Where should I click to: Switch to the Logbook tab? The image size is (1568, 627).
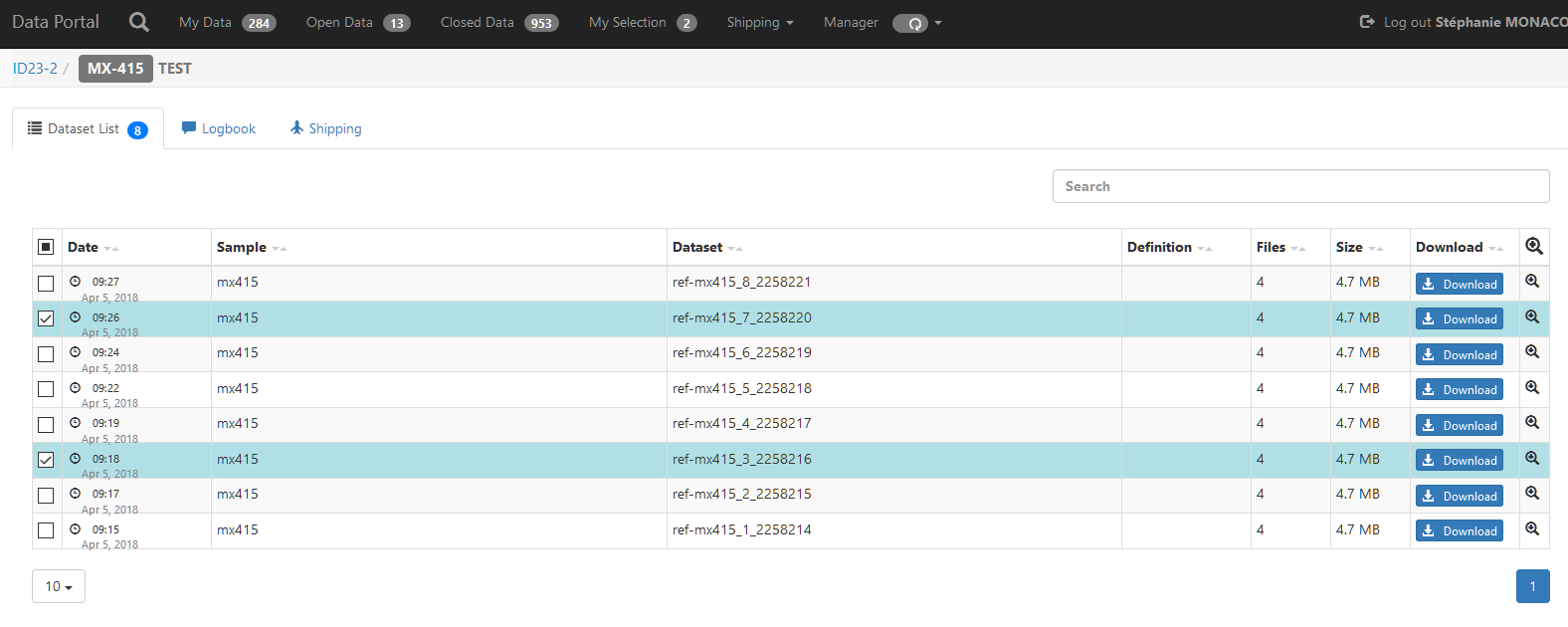click(x=219, y=128)
